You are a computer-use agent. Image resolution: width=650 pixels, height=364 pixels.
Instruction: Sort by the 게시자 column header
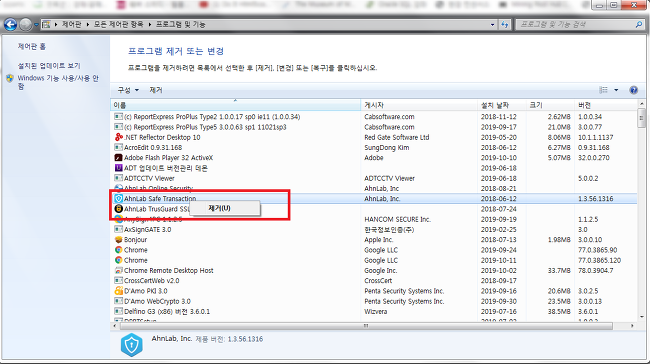pyautogui.click(x=419, y=105)
